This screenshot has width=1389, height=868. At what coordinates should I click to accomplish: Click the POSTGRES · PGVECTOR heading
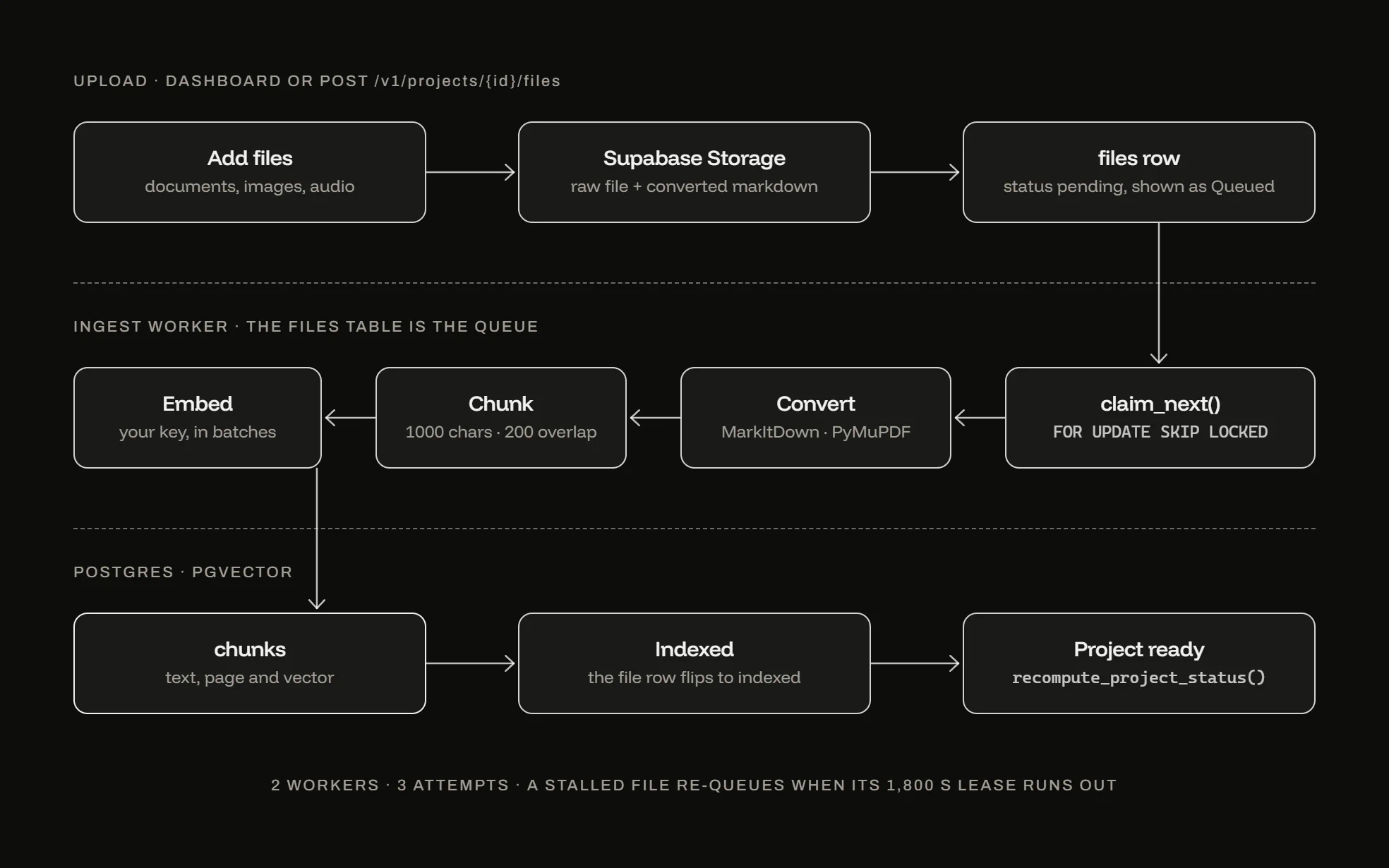183,572
